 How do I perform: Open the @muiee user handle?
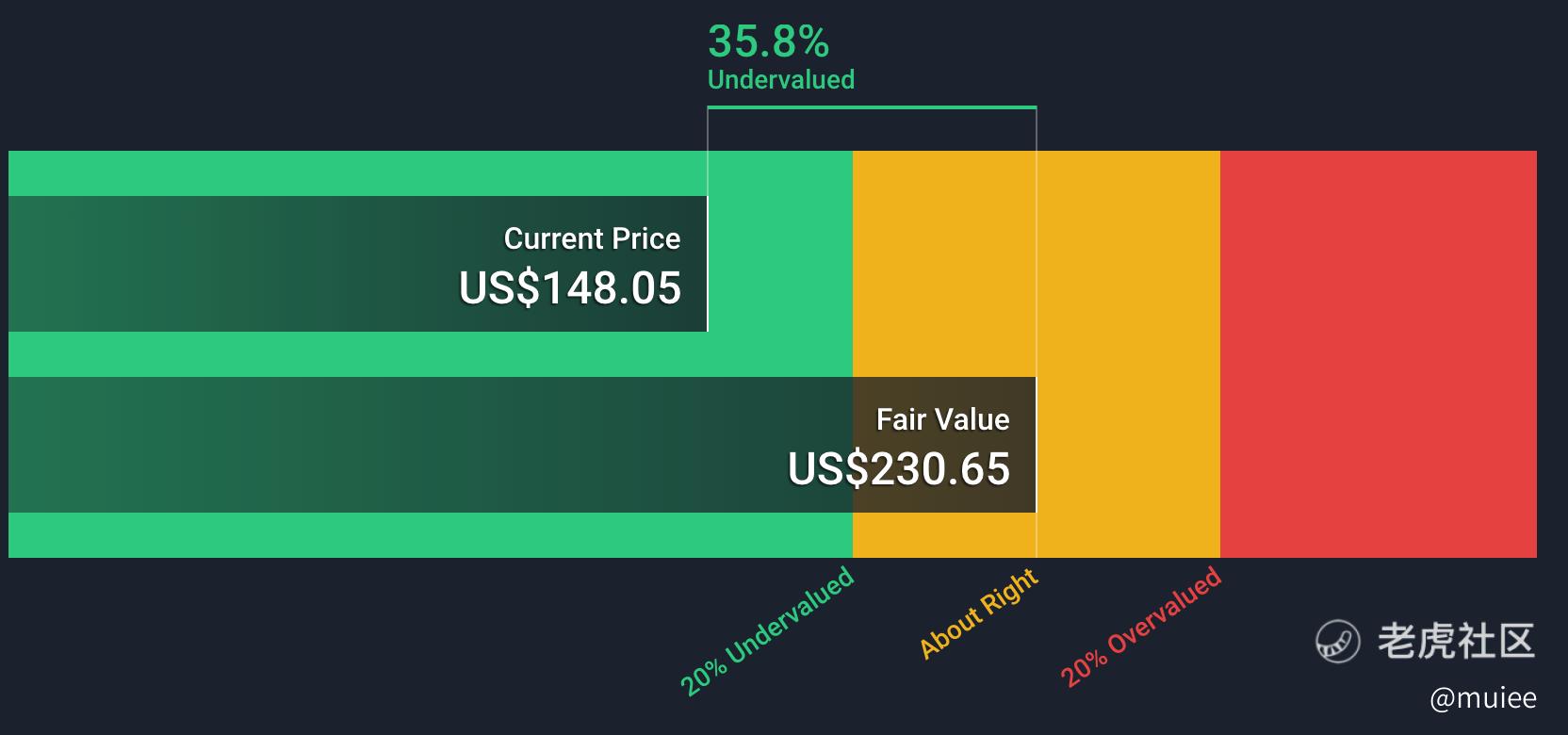pyautogui.click(x=1482, y=698)
